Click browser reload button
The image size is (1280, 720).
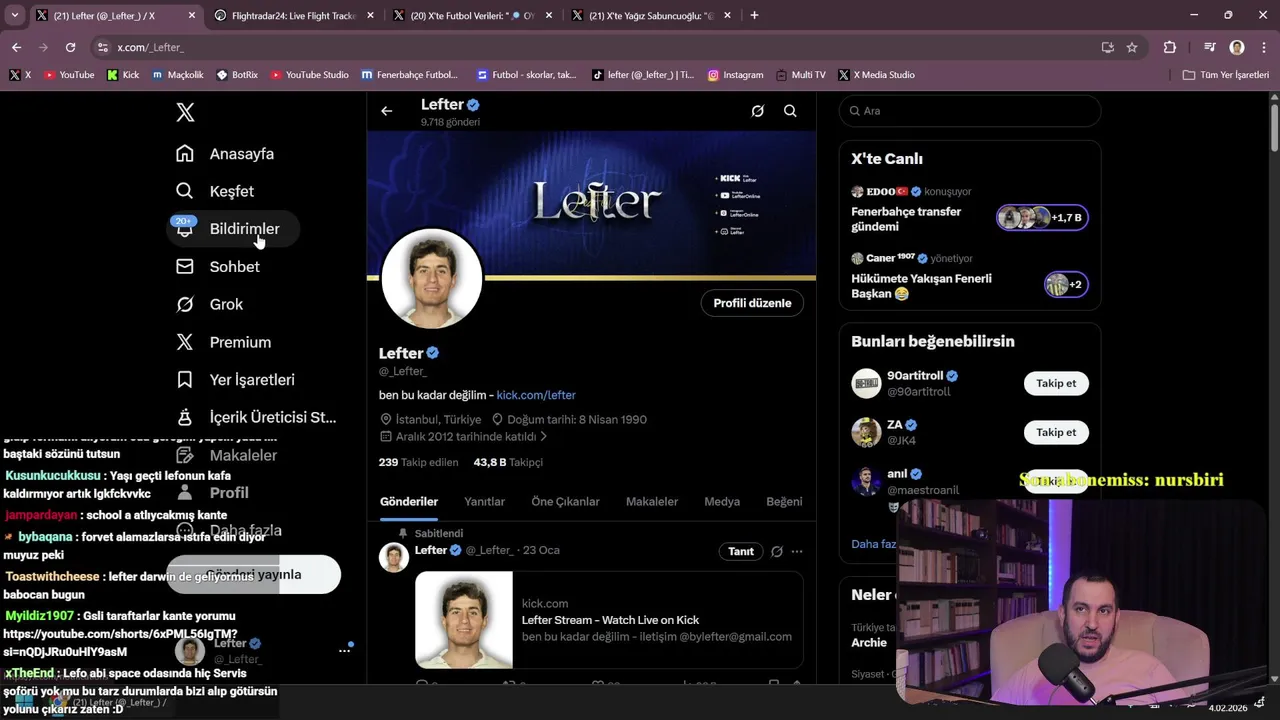pyautogui.click(x=70, y=47)
